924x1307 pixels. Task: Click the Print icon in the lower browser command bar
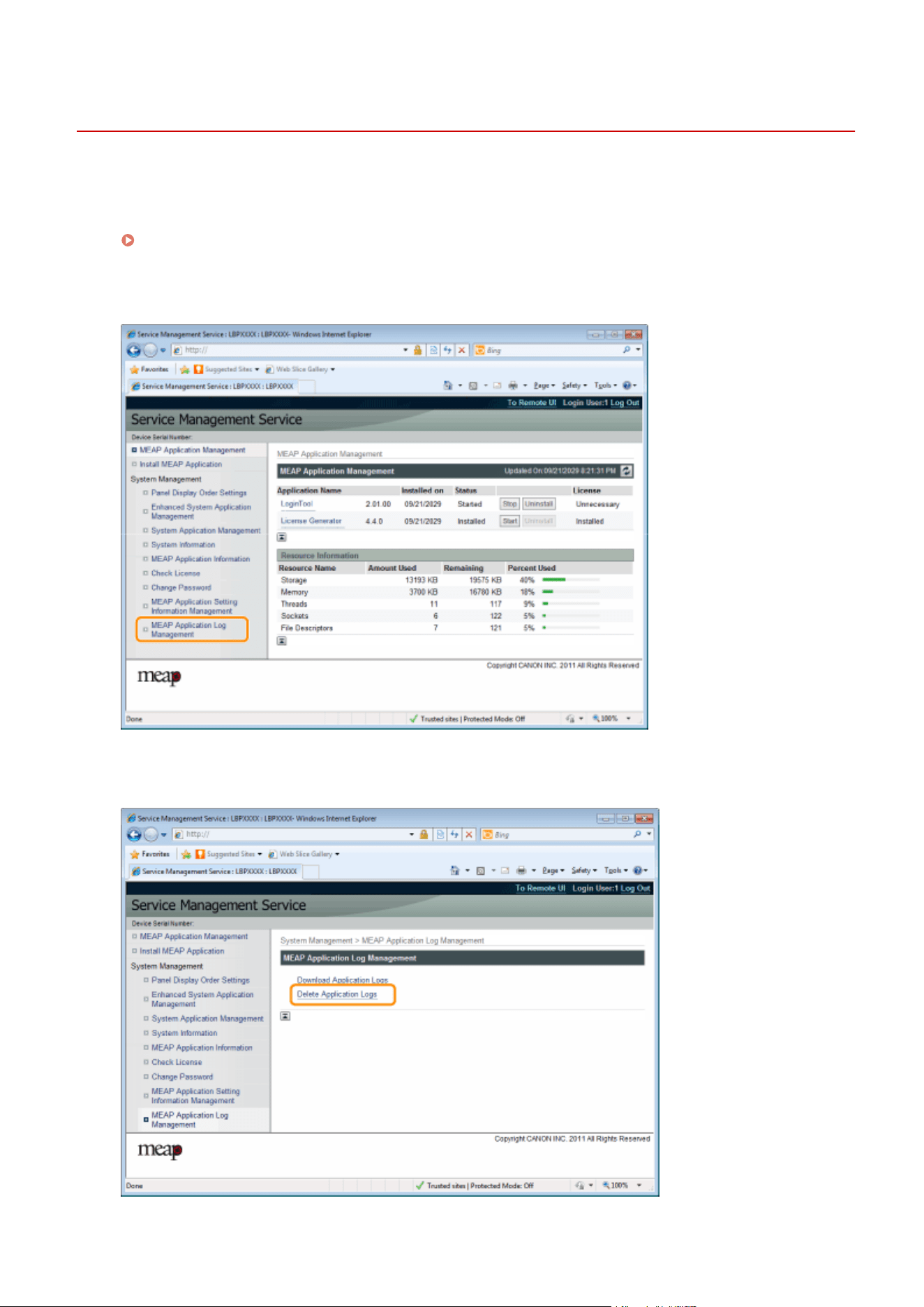(521, 871)
